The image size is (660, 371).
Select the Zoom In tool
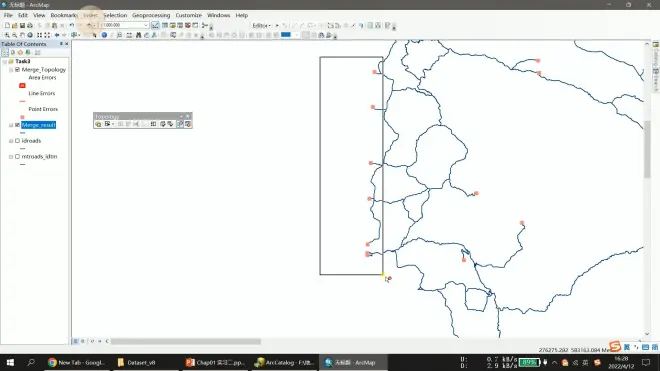[x=7, y=35]
